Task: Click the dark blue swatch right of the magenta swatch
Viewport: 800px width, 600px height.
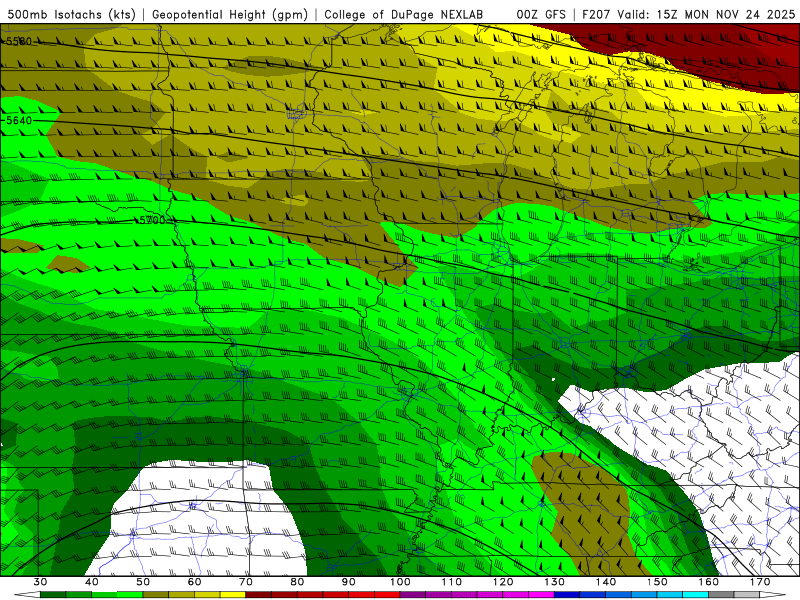Action: tap(567, 595)
